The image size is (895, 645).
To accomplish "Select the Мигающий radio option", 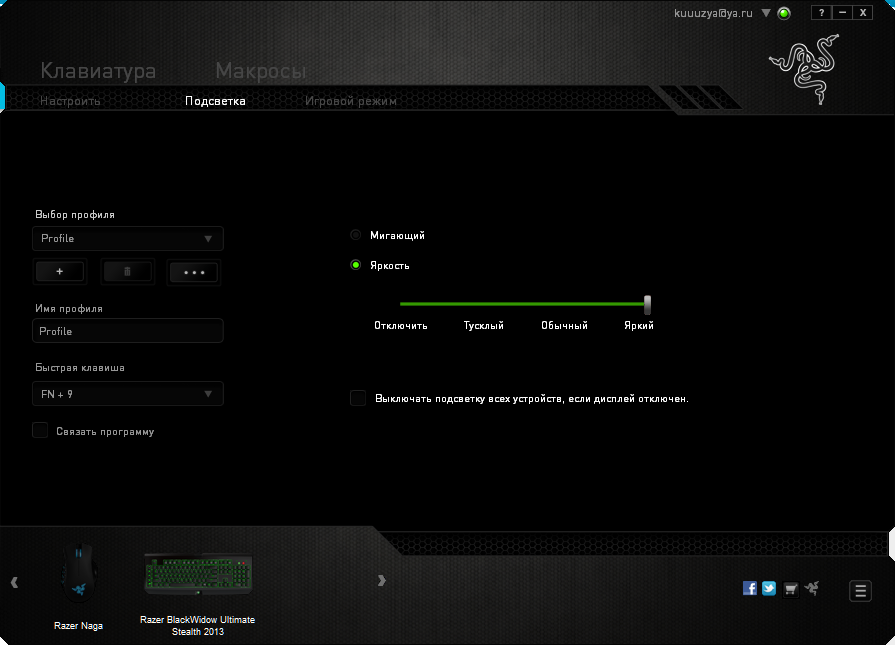I will (x=356, y=235).
